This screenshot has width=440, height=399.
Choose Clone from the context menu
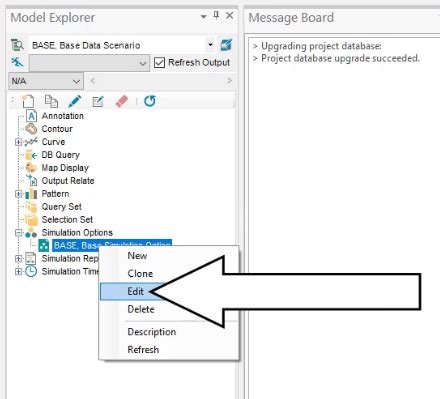pos(140,274)
